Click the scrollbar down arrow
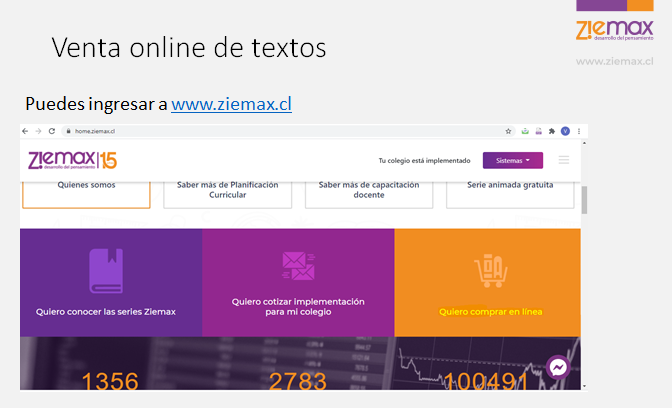The image size is (672, 408). pos(584,386)
